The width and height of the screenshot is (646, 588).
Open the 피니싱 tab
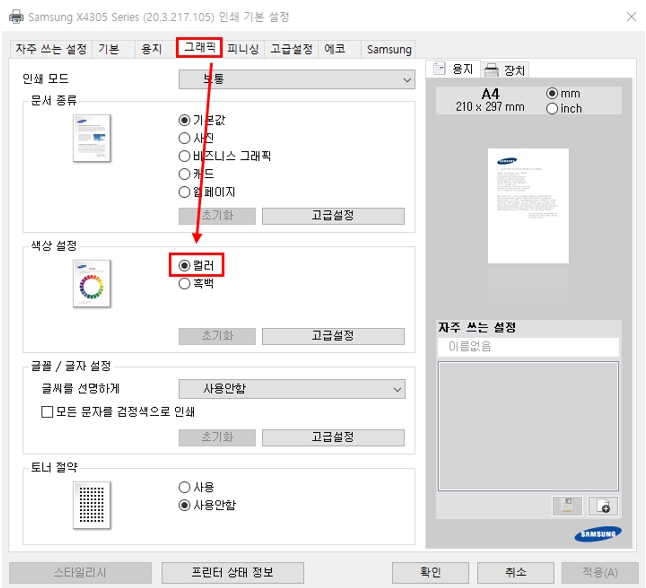[x=243, y=49]
